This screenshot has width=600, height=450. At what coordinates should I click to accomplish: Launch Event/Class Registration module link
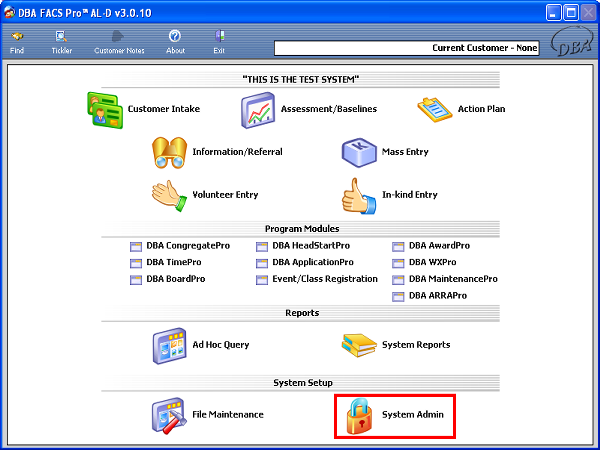(324, 279)
